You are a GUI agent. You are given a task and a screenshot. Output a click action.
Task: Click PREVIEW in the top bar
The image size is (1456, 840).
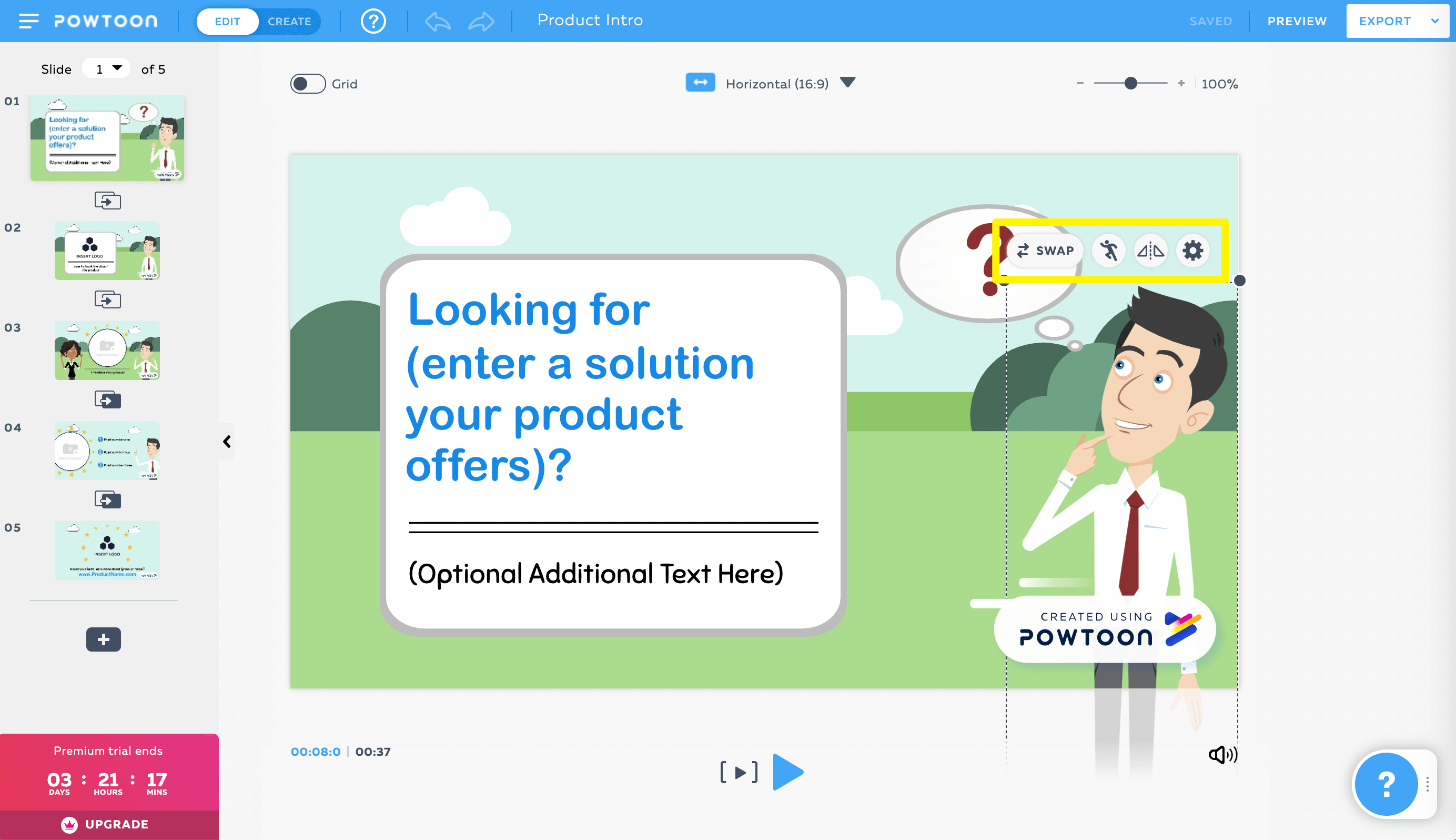pyautogui.click(x=1296, y=21)
